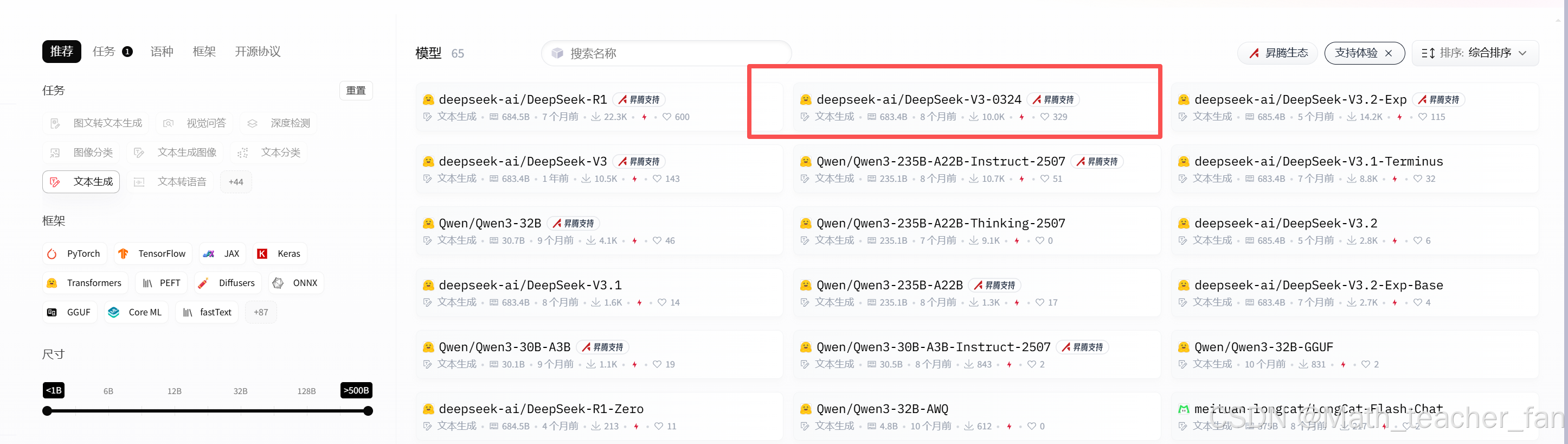Image resolution: width=1568 pixels, height=444 pixels.
Task: Go to the 语种 tab
Action: 162,51
